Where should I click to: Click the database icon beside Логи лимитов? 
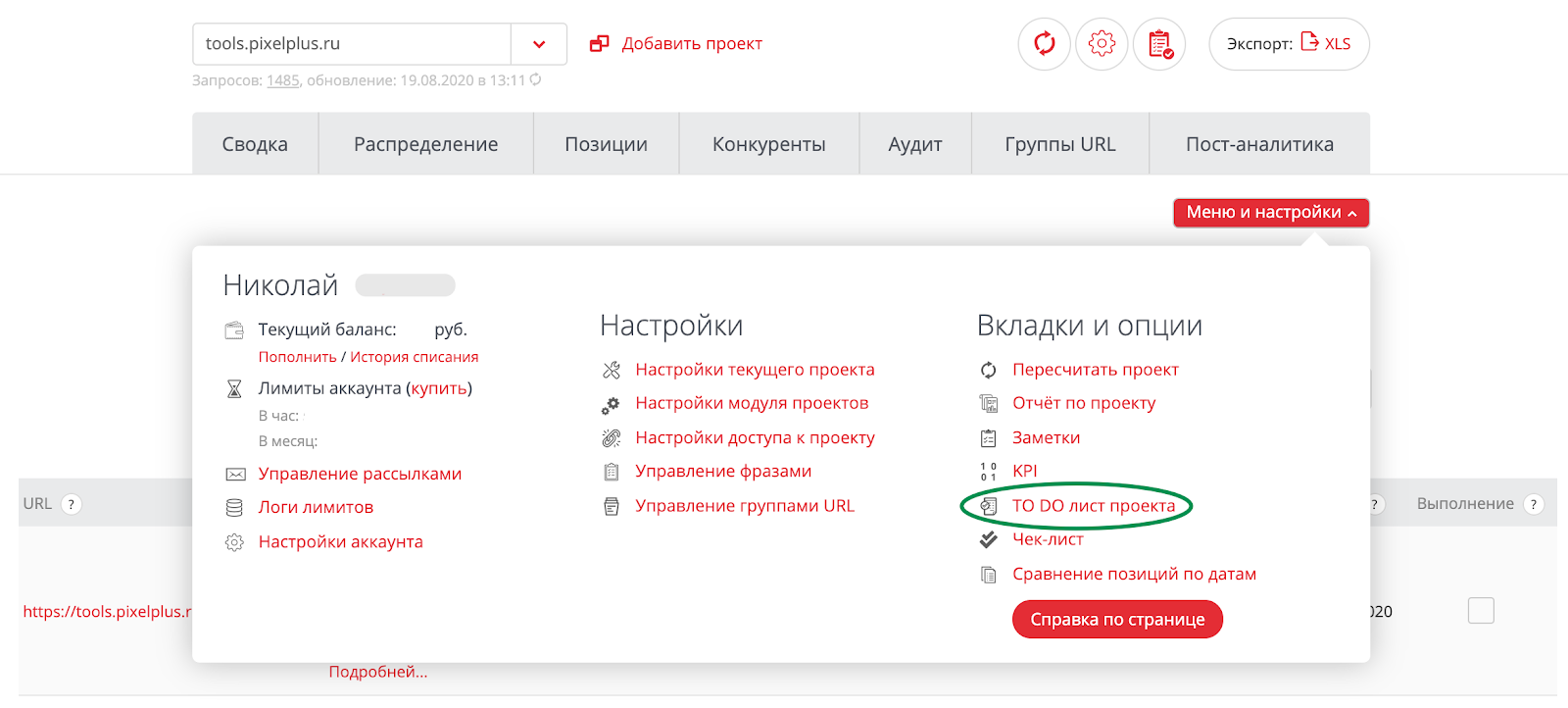coord(234,508)
